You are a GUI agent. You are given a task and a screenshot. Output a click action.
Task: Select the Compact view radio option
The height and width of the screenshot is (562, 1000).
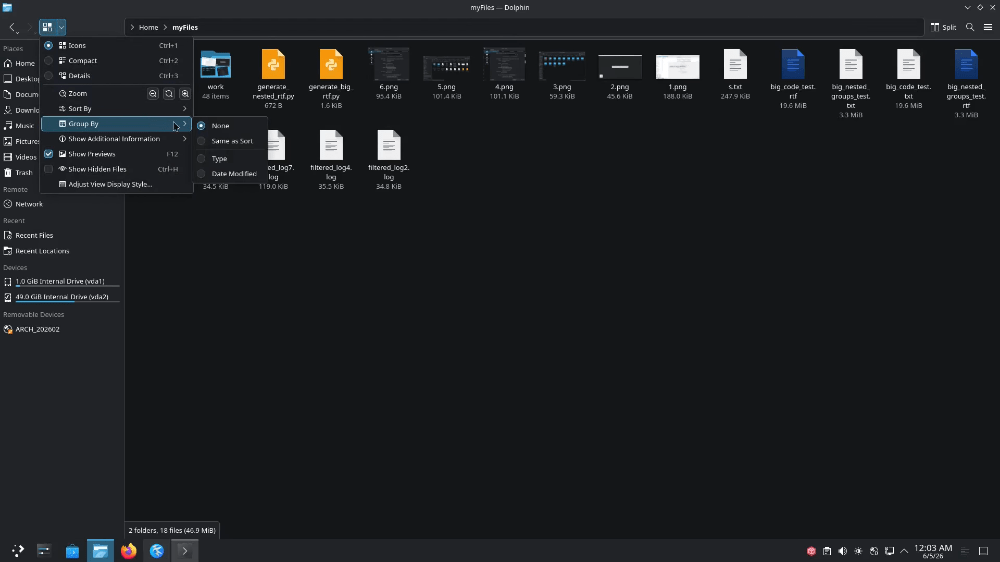[48, 61]
